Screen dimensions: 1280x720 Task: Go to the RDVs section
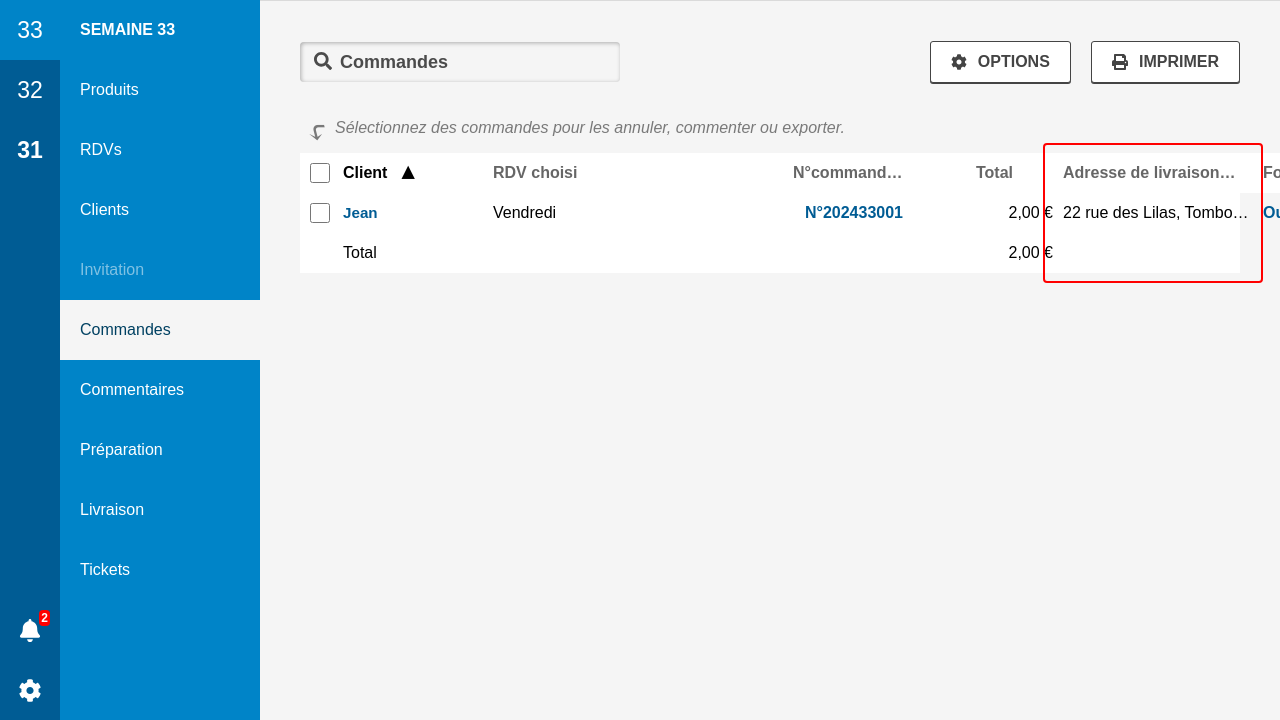coord(101,150)
